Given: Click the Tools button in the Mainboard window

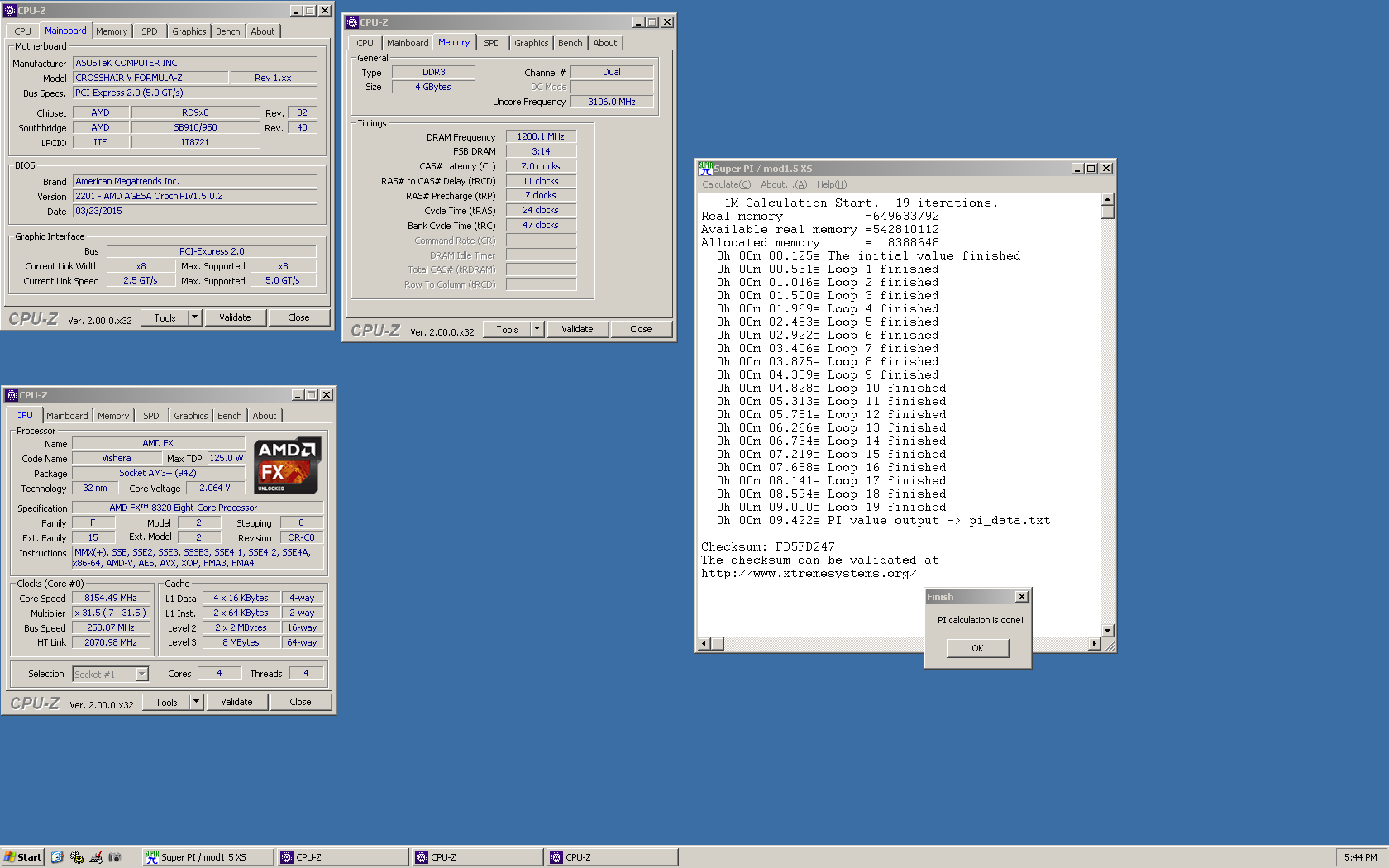Looking at the screenshot, I should (x=165, y=317).
